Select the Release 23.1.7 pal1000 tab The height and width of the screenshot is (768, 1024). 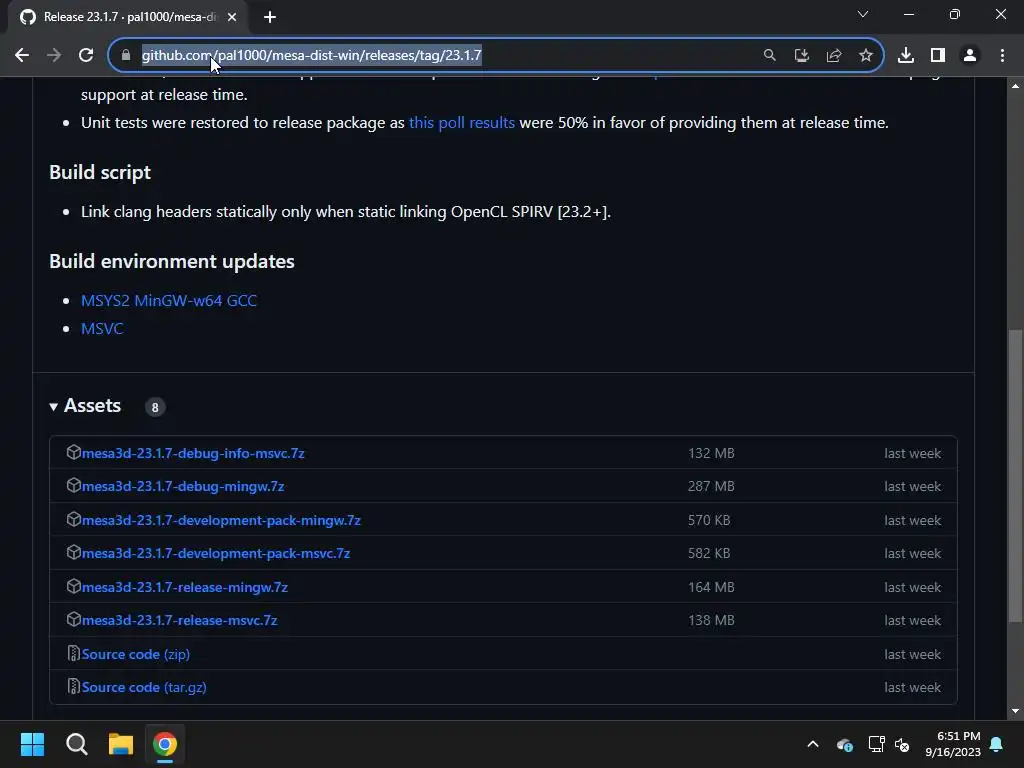(x=128, y=17)
